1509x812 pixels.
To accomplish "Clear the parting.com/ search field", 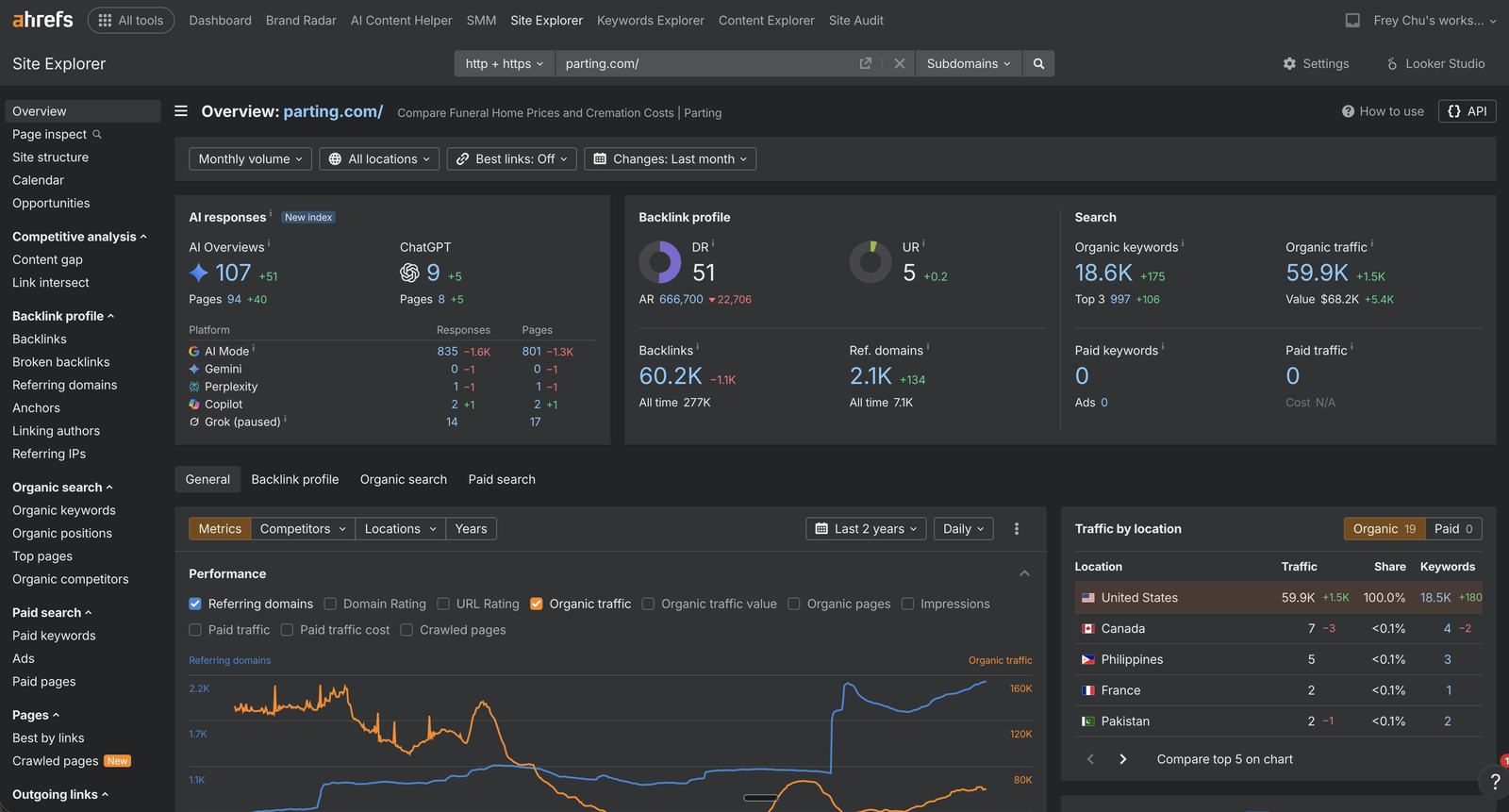I will (x=900, y=63).
